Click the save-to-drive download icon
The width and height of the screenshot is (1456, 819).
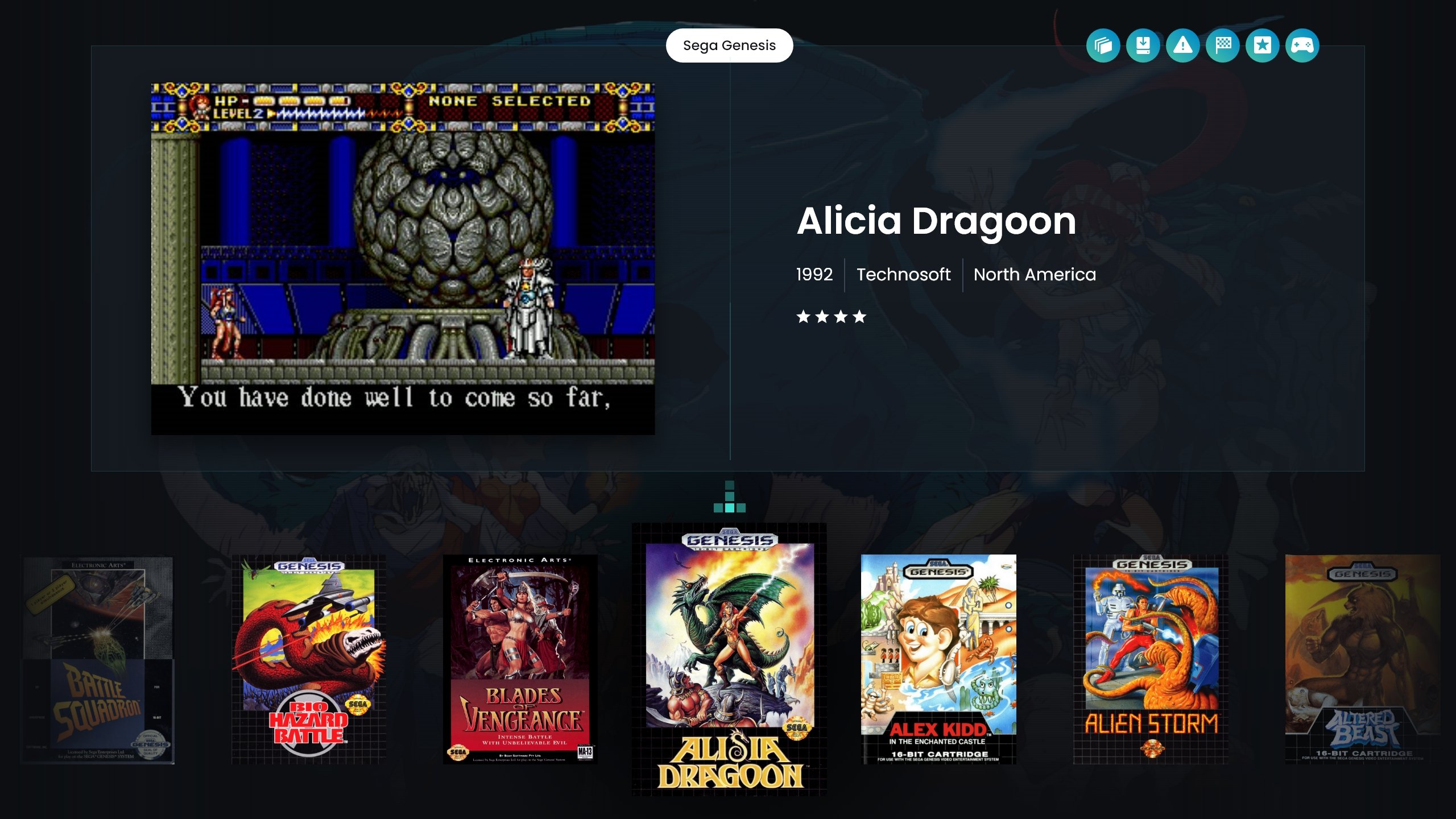1143,45
